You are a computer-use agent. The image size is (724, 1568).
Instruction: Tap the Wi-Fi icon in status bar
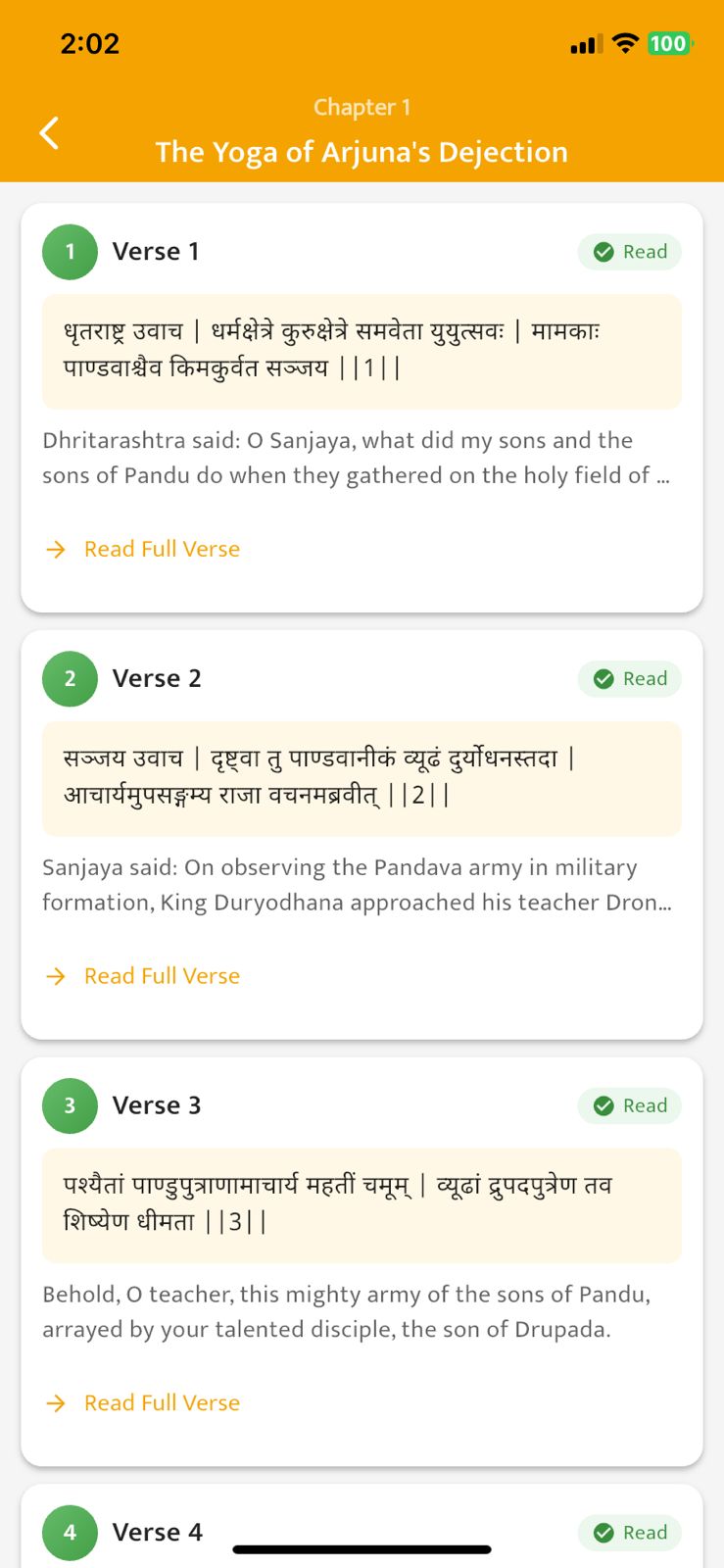point(624,43)
